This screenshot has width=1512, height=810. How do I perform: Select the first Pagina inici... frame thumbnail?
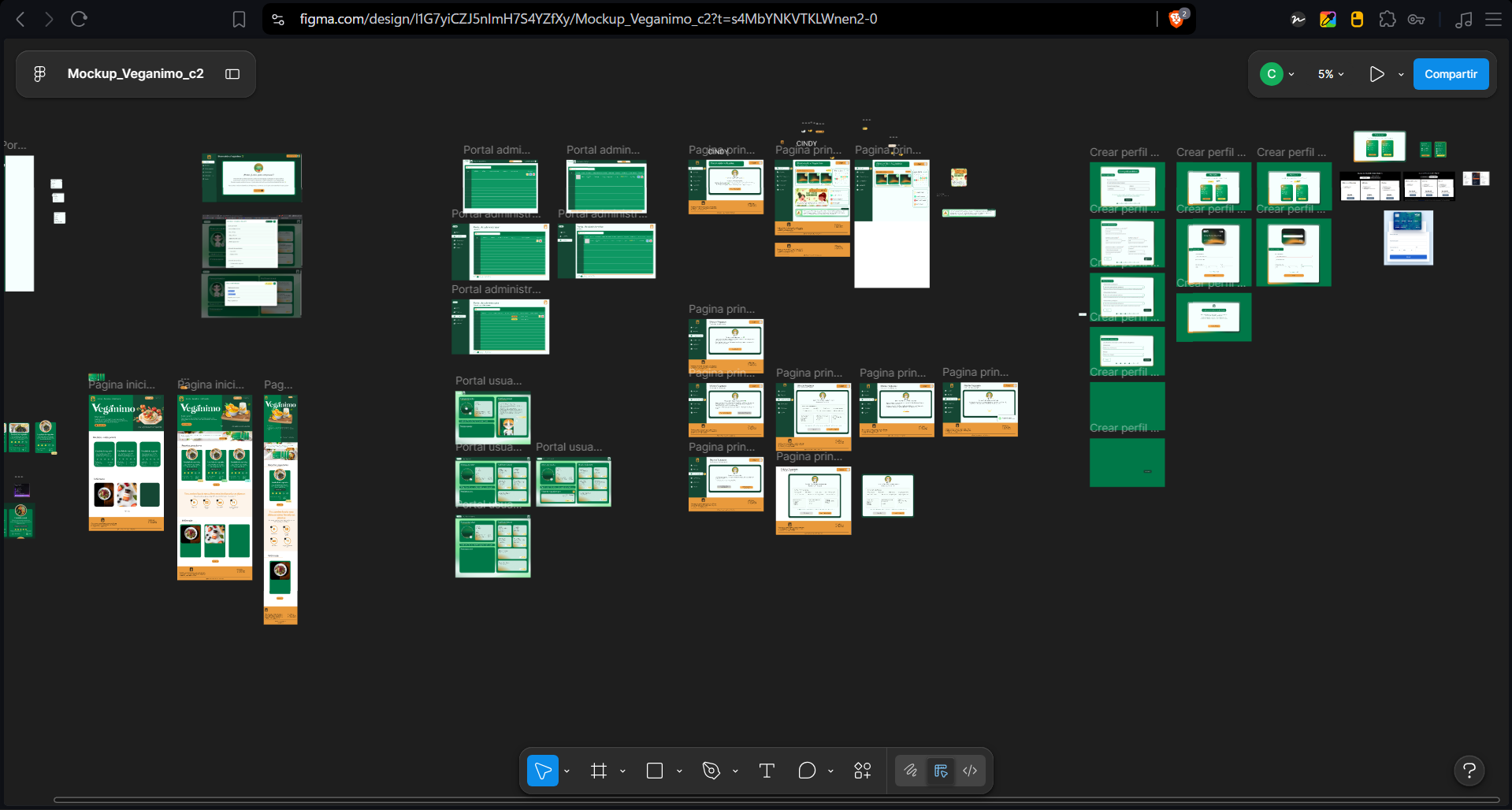click(x=126, y=463)
